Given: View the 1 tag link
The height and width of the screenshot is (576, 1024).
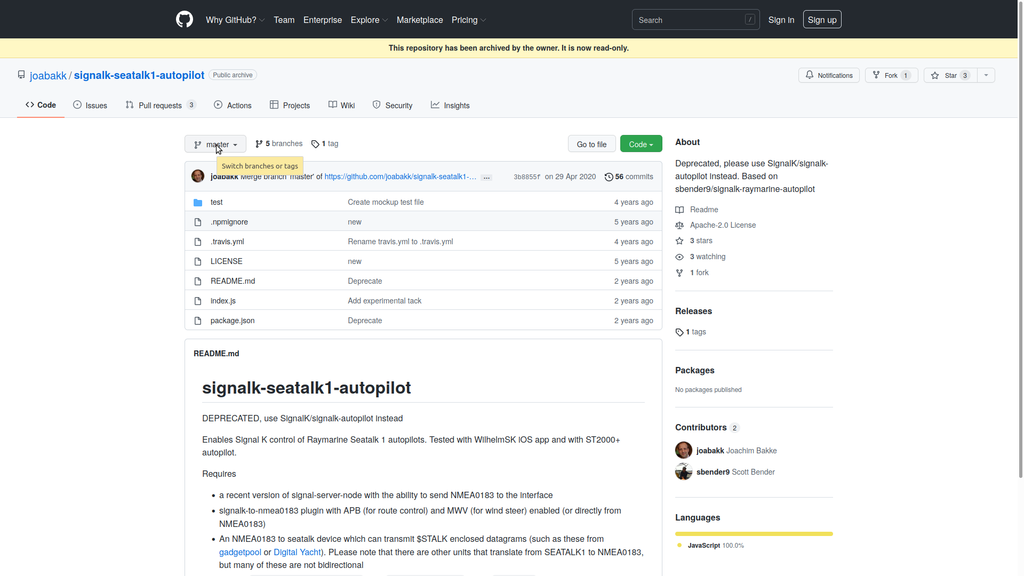Looking at the screenshot, I should (x=325, y=144).
